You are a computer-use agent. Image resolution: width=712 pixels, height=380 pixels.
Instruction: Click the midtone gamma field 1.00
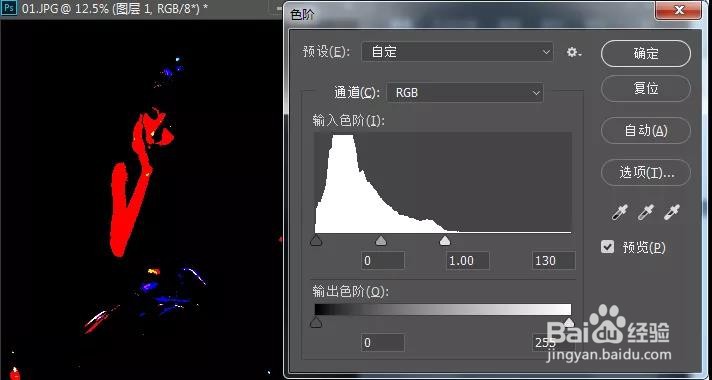coord(468,261)
